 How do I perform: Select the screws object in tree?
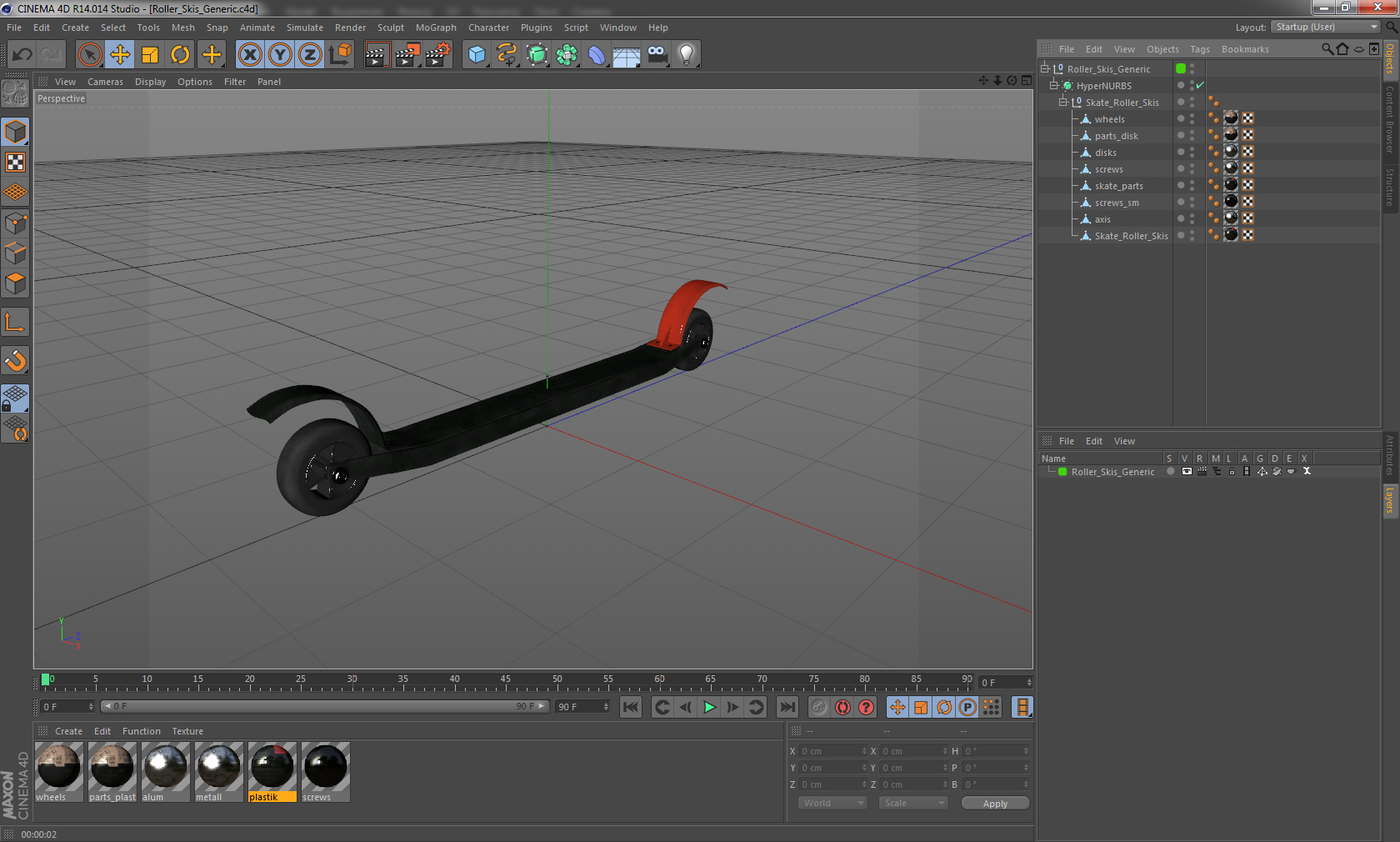[x=1108, y=169]
